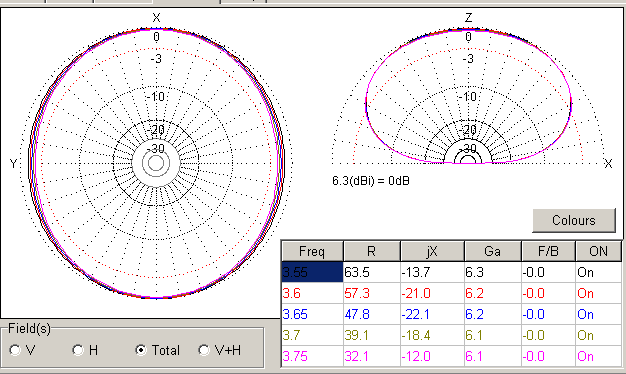Click the F/B column header
The image size is (626, 374).
[x=548, y=251]
